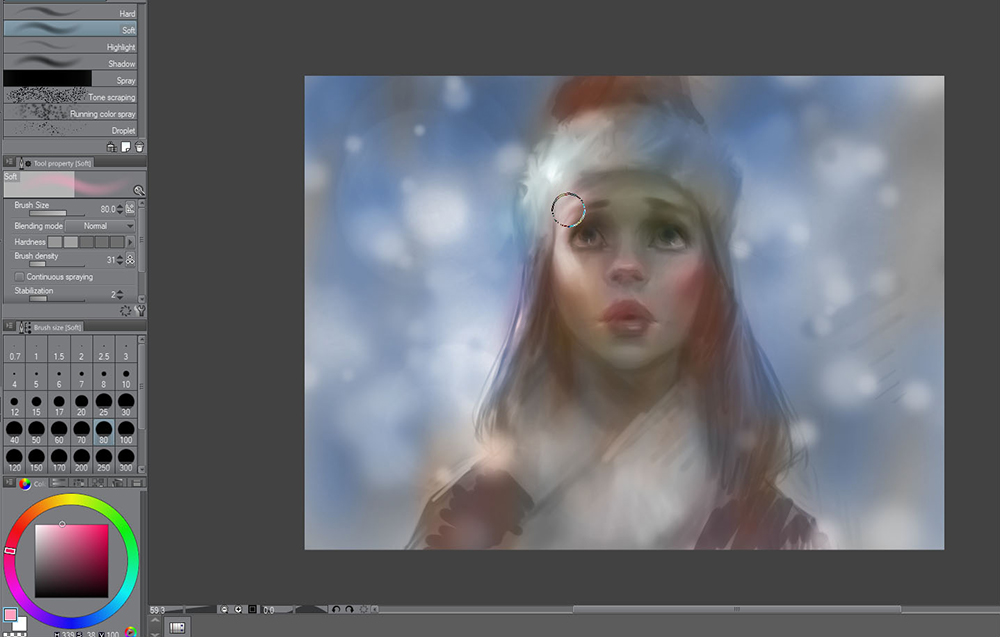The width and height of the screenshot is (1000, 637).
Task: Open the Blending mode dropdown
Action: (100, 226)
